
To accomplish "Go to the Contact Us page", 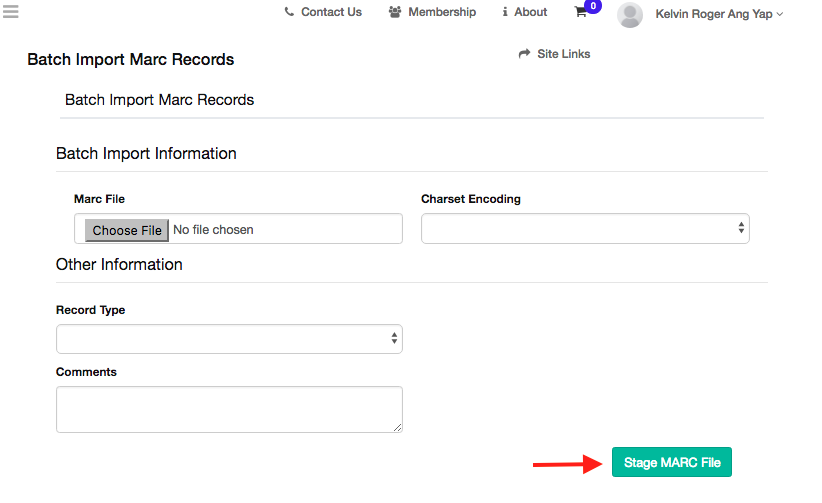I will tap(331, 12).
